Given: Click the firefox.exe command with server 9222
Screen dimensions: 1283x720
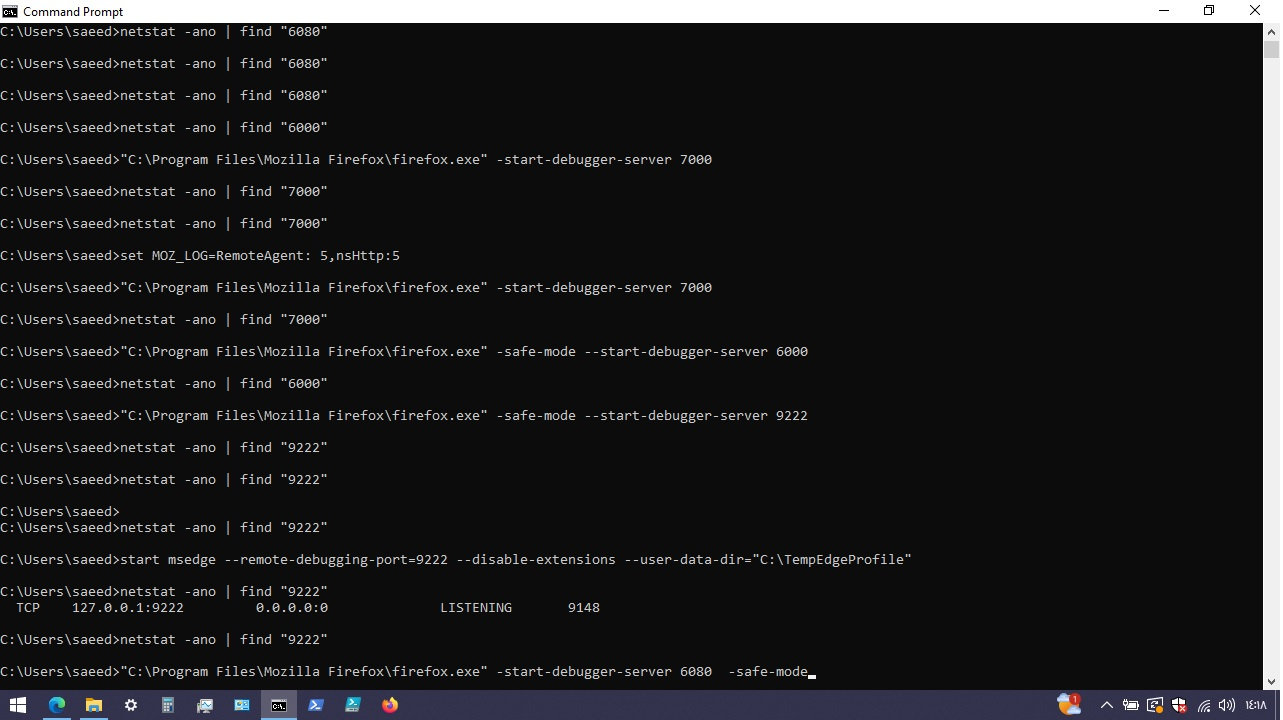Looking at the screenshot, I should click(404, 415).
